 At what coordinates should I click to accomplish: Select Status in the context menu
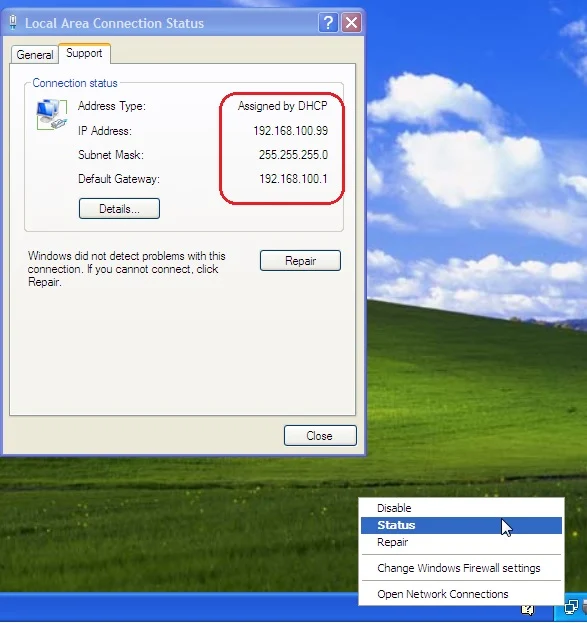(x=461, y=525)
